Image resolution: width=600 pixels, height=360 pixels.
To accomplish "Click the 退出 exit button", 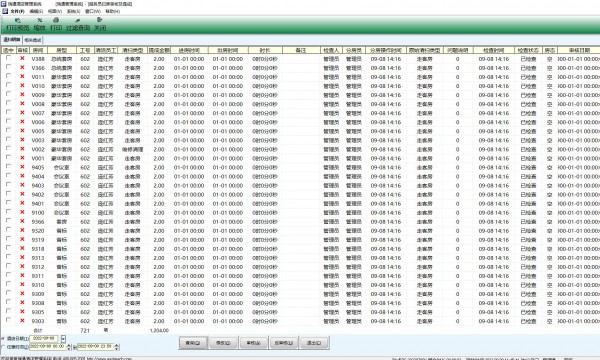I will tap(314, 343).
